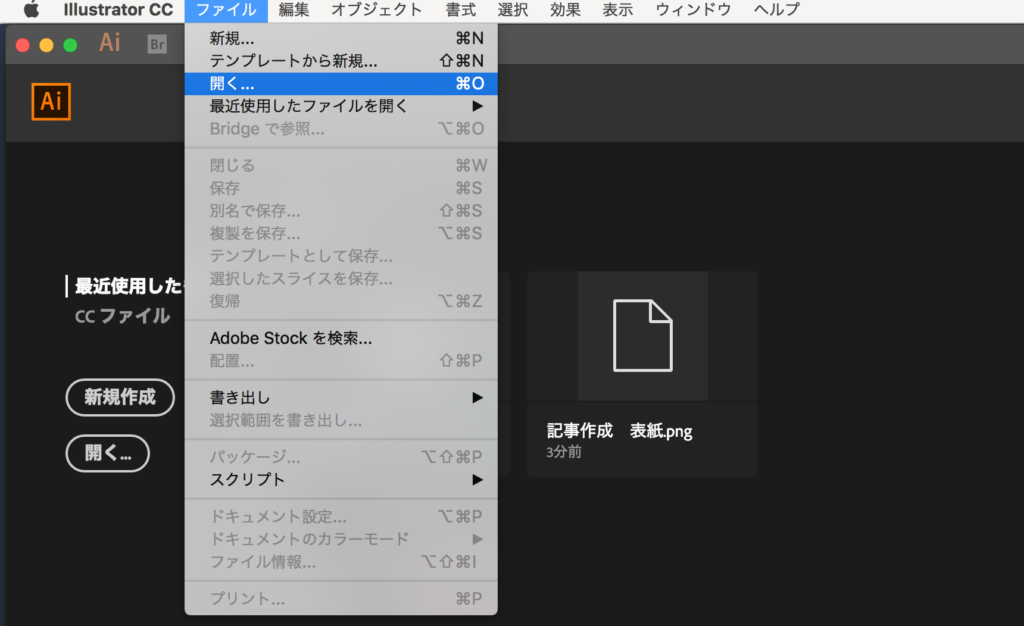Screen dimensions: 1024x626
Task: Click the Apple menu icon
Action: 31,10
